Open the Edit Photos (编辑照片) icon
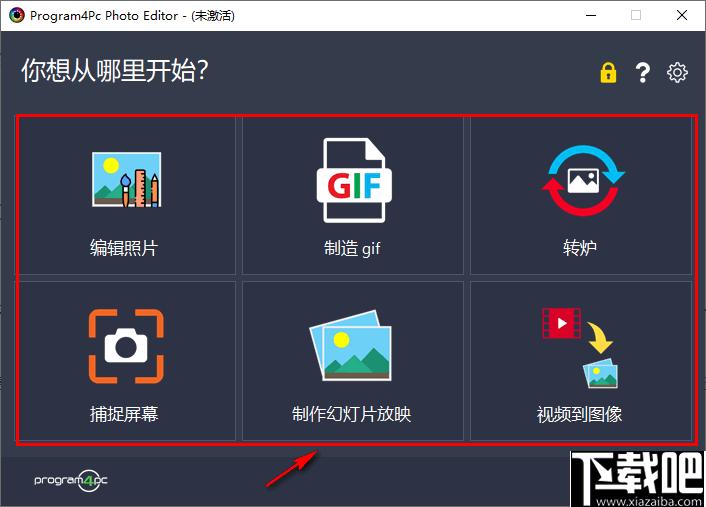The image size is (706, 507). (x=127, y=179)
